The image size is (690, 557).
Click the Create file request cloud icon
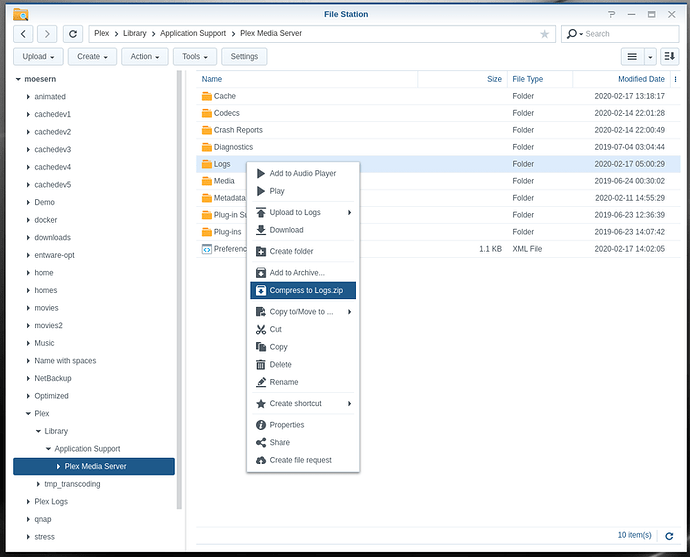(261, 460)
